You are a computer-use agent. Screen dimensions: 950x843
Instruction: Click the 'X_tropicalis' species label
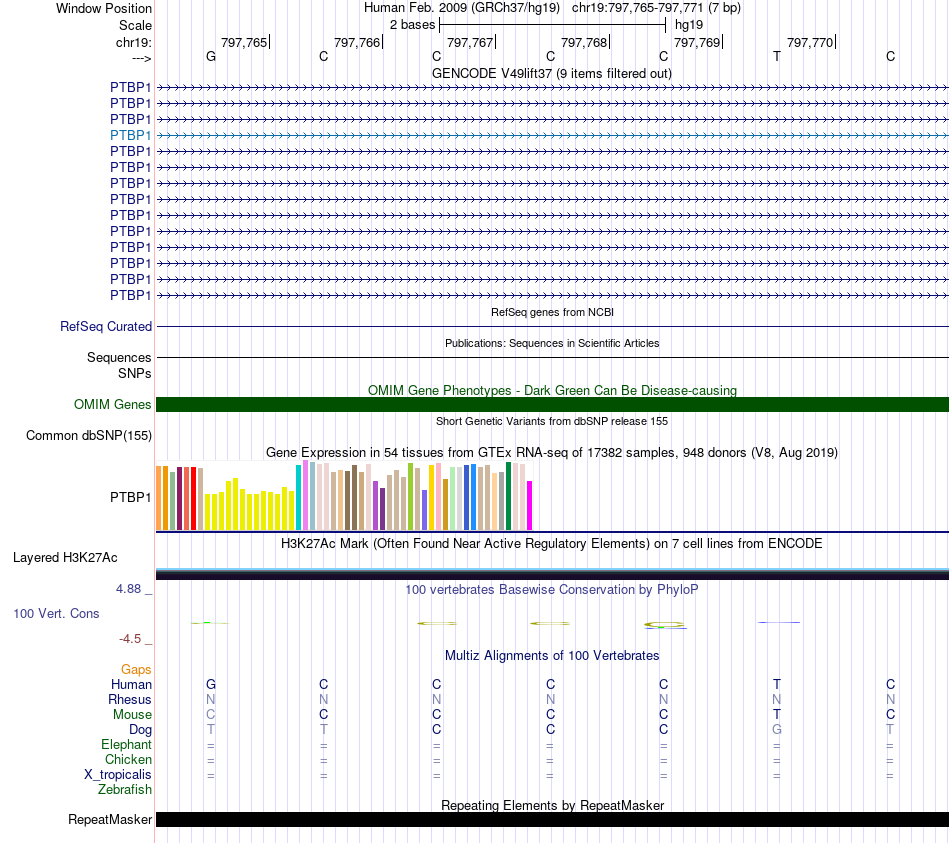(118, 775)
